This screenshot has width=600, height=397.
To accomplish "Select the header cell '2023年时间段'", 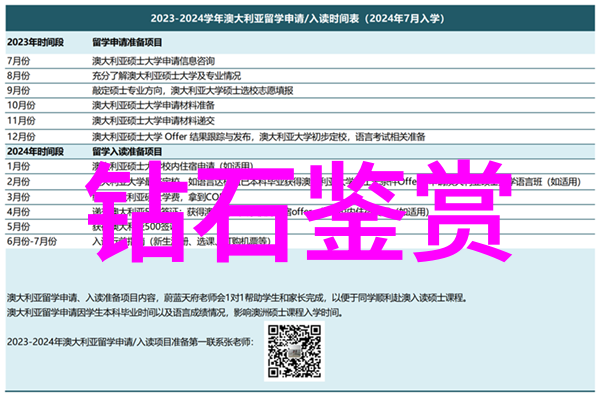I will pyautogui.click(x=36, y=42).
